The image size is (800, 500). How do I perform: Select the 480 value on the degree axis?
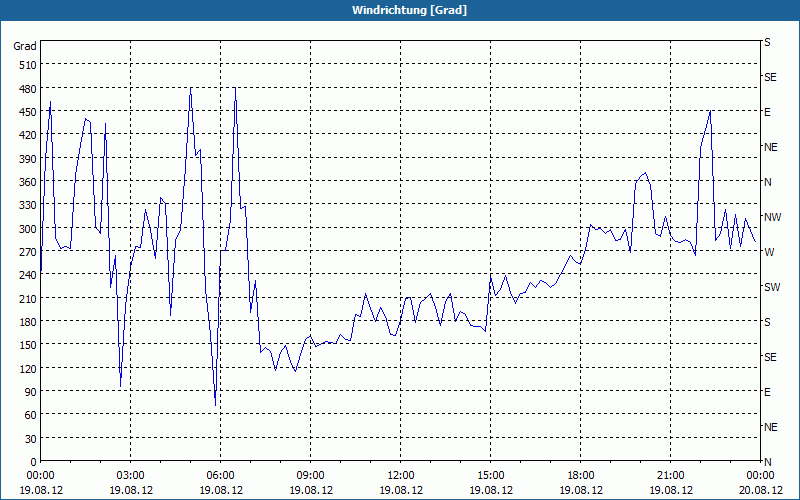28,89
